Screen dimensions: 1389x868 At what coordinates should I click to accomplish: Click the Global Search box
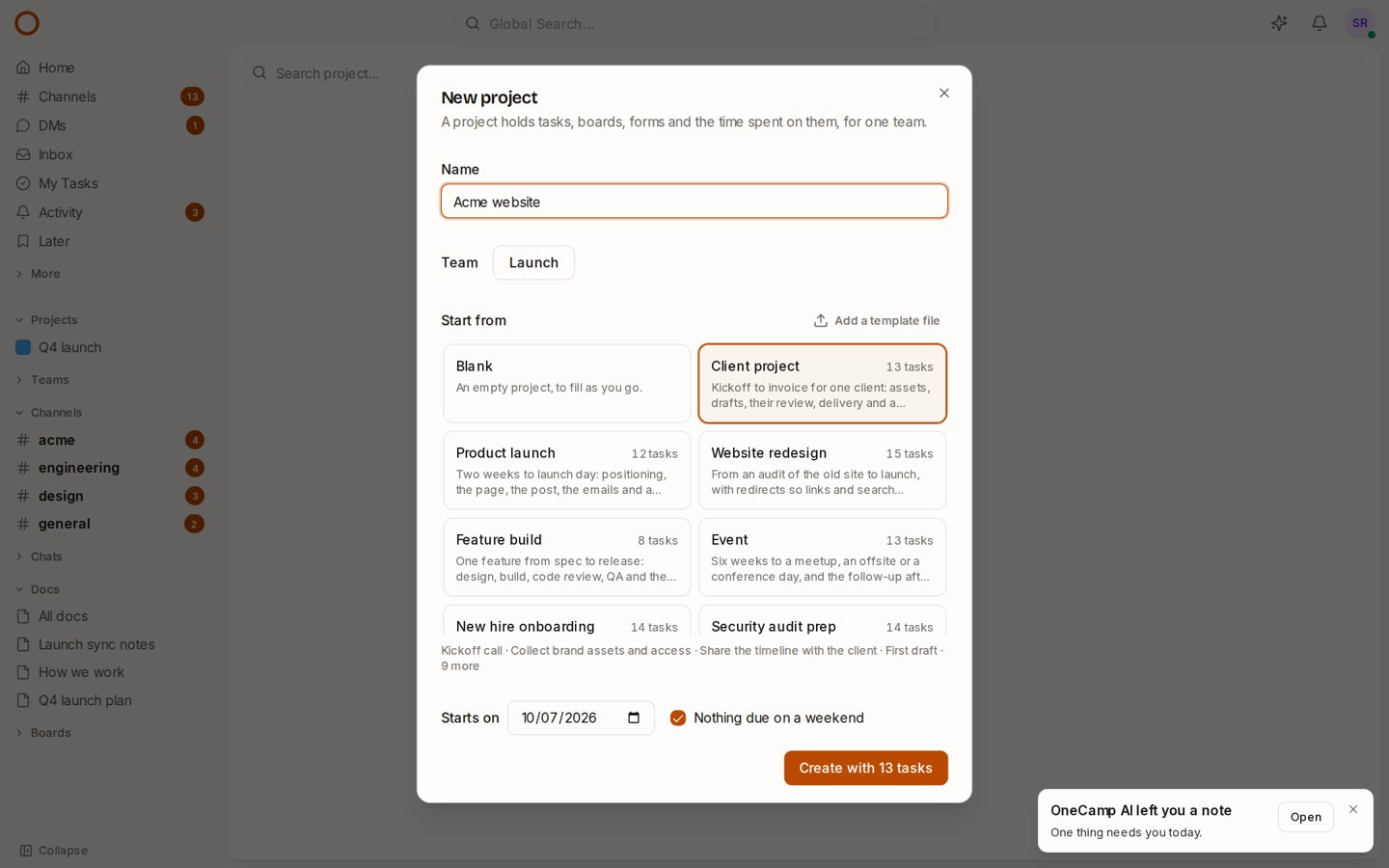(x=694, y=23)
